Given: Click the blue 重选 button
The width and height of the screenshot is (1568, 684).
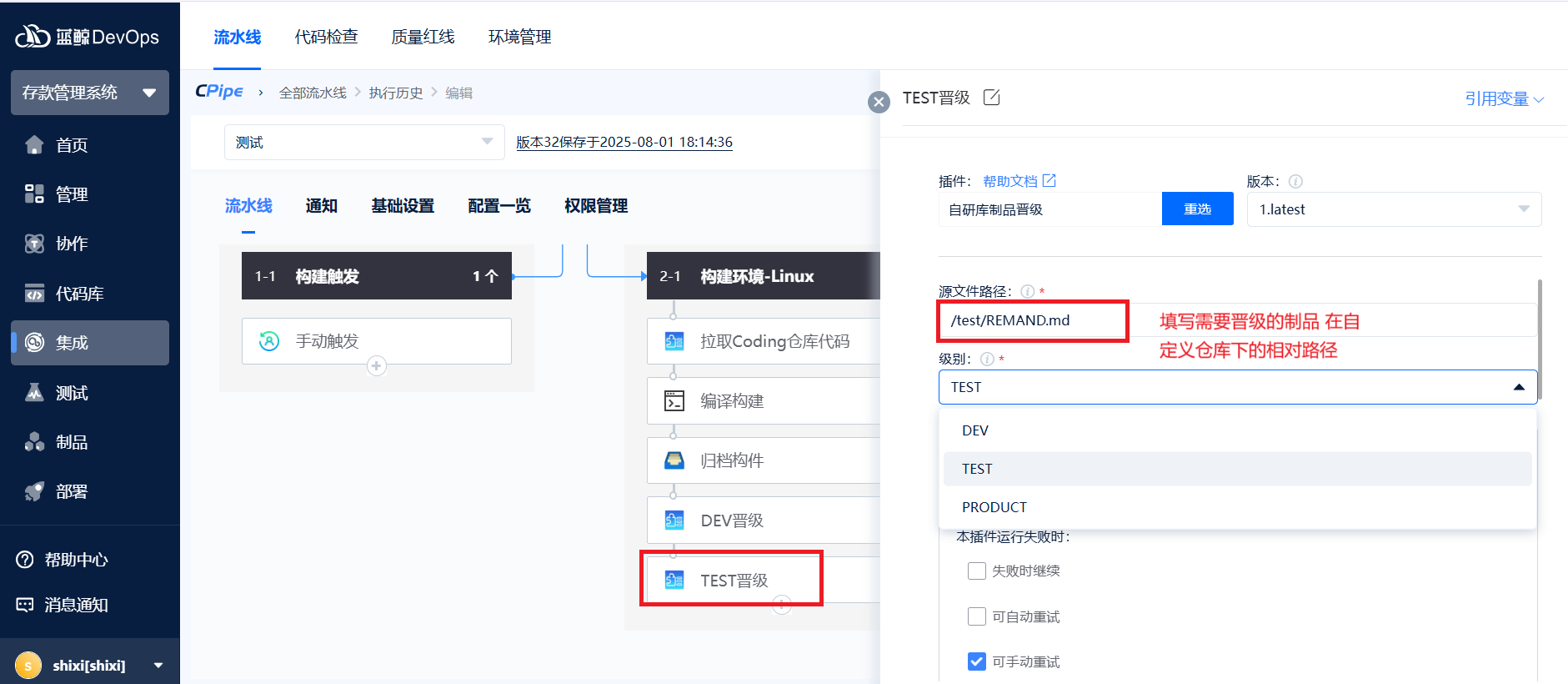Looking at the screenshot, I should [x=1197, y=209].
